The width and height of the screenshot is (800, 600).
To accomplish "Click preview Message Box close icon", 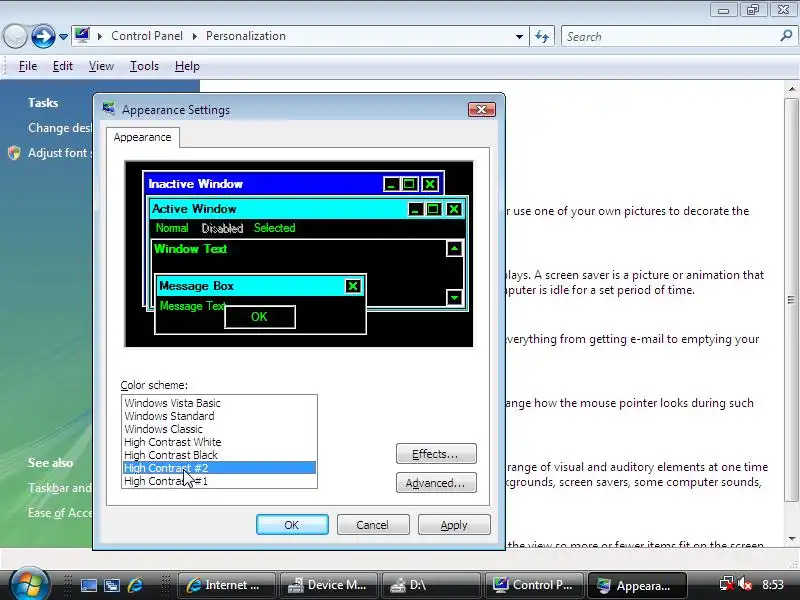I will (x=353, y=286).
